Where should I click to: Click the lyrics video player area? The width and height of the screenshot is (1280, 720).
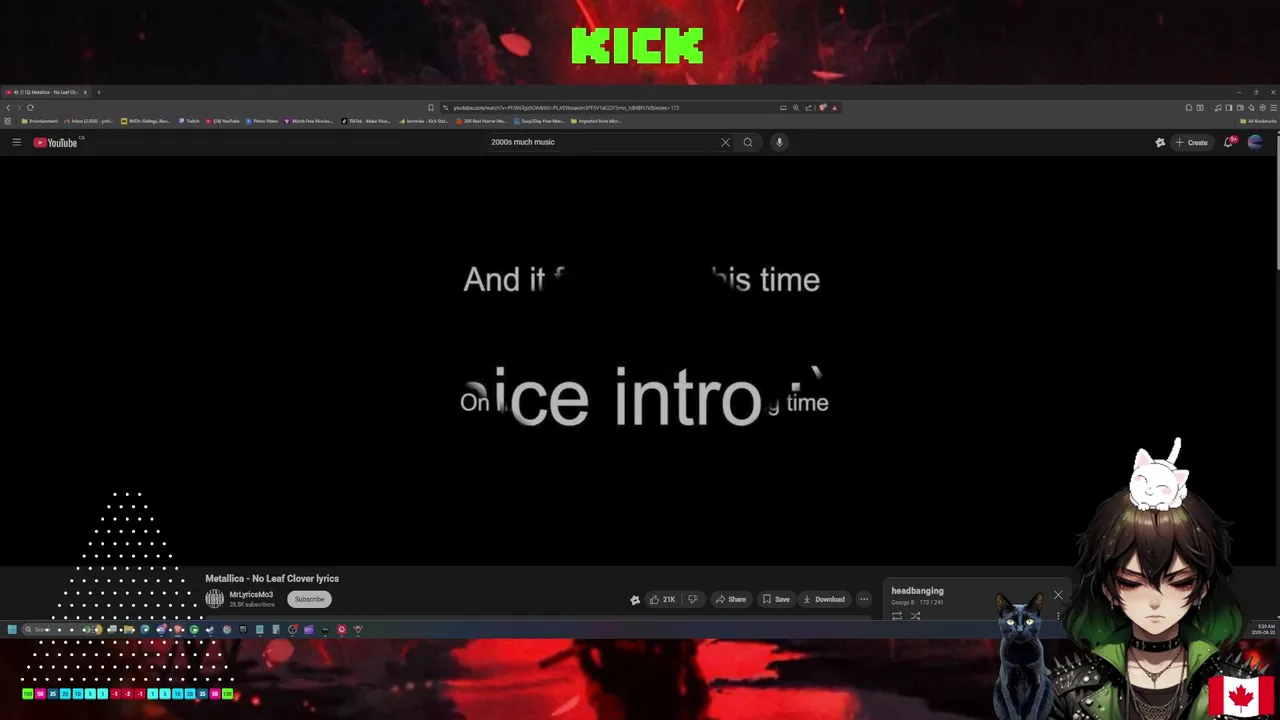pyautogui.click(x=640, y=360)
